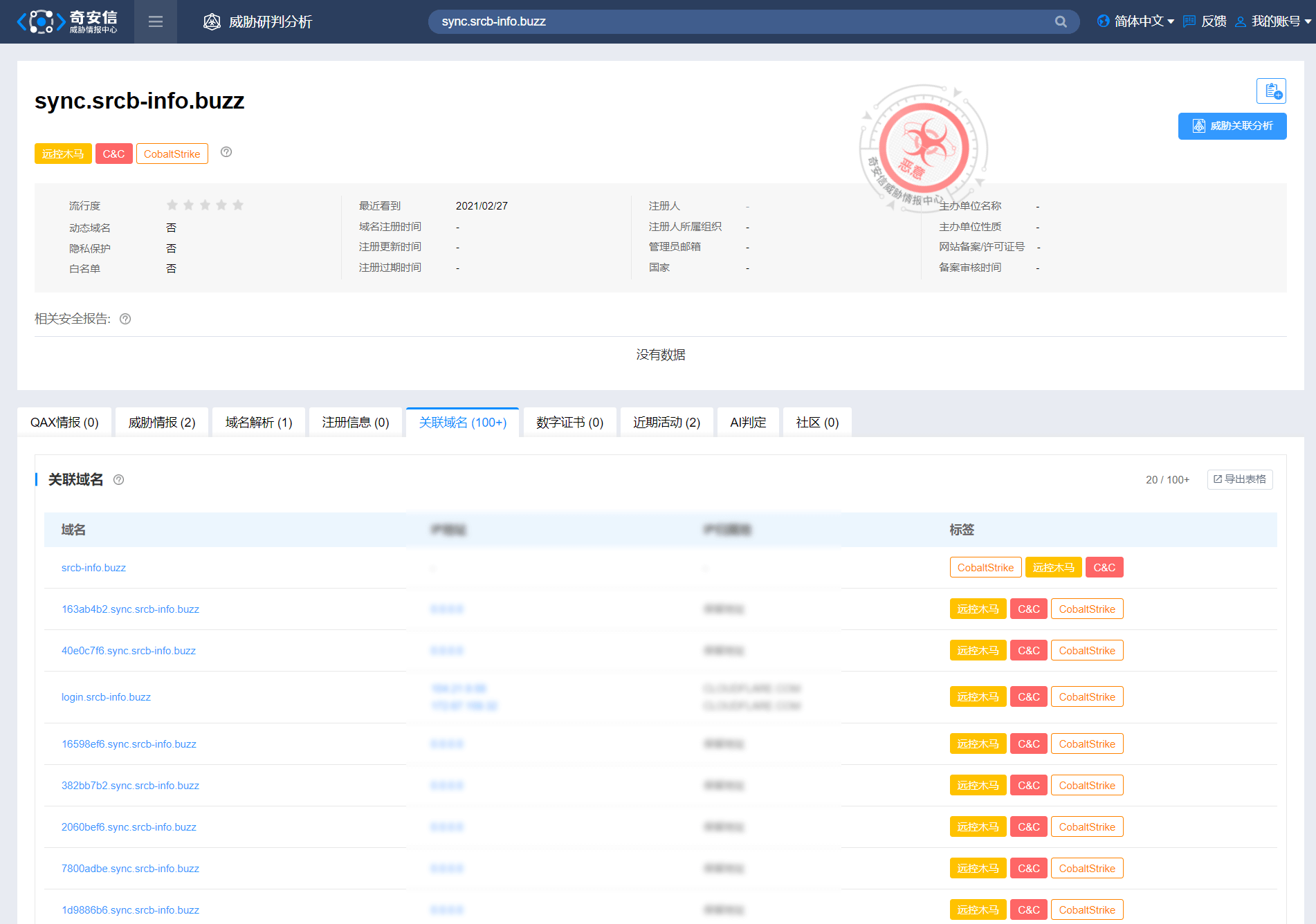Open the 近期活动 (2) tab
The width and height of the screenshot is (1316, 924).
(667, 423)
